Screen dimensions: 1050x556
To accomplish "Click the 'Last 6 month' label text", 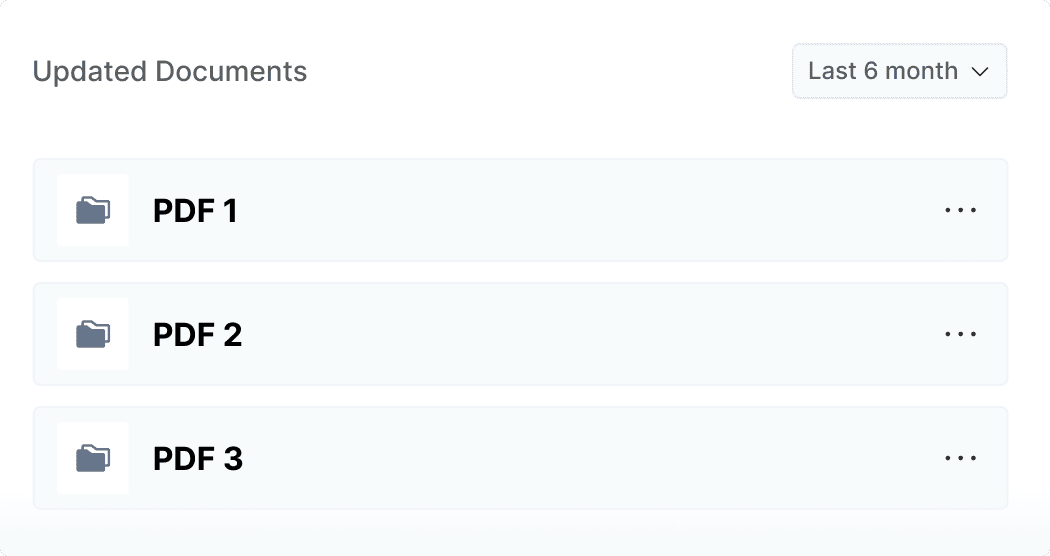I will [882, 72].
